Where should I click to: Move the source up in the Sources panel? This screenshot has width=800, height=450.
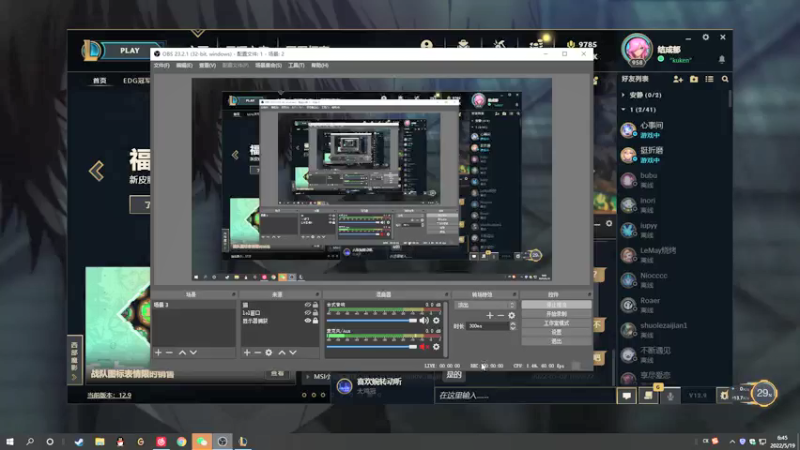(282, 353)
